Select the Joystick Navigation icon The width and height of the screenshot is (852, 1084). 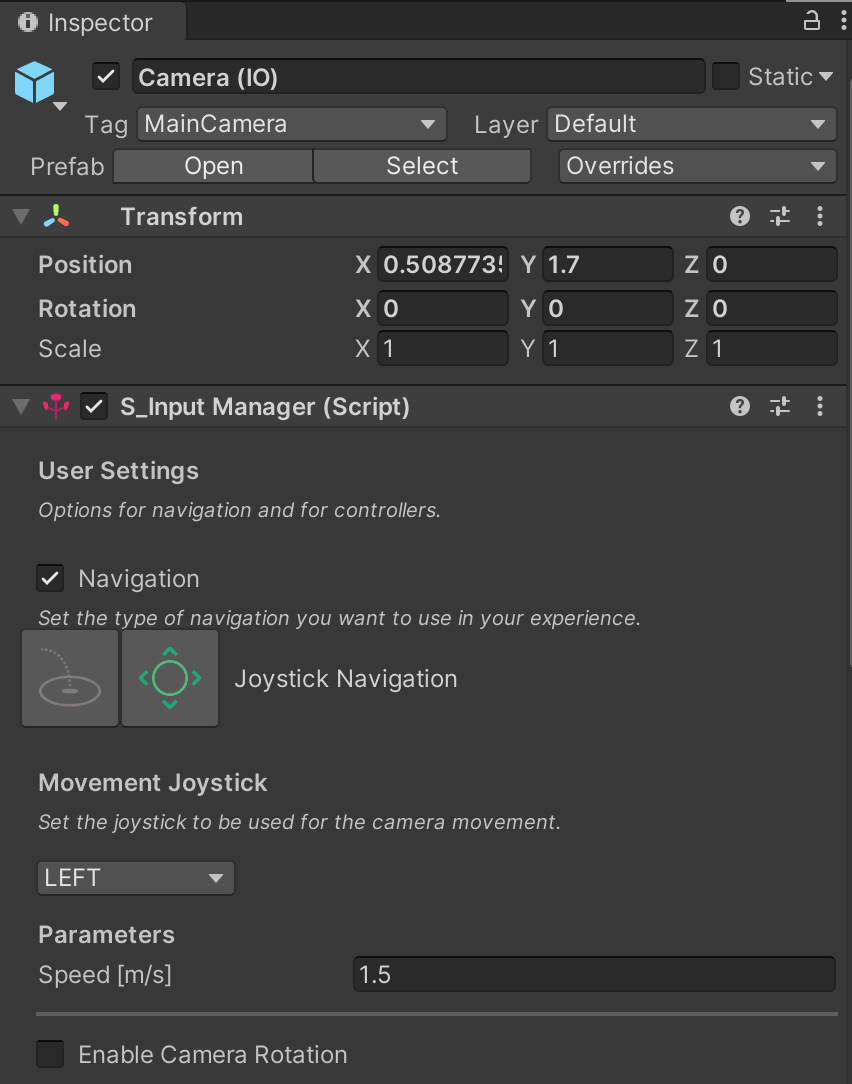[170, 677]
